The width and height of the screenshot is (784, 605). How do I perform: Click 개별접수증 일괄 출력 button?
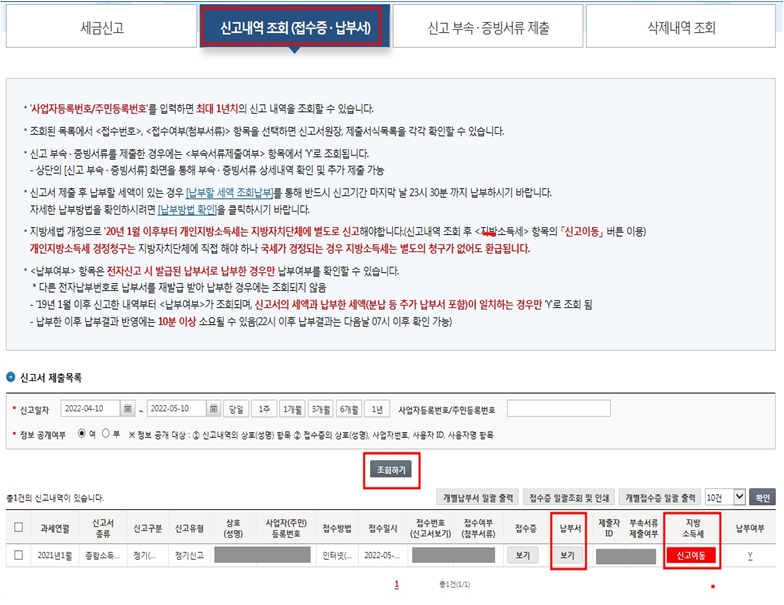coord(660,498)
